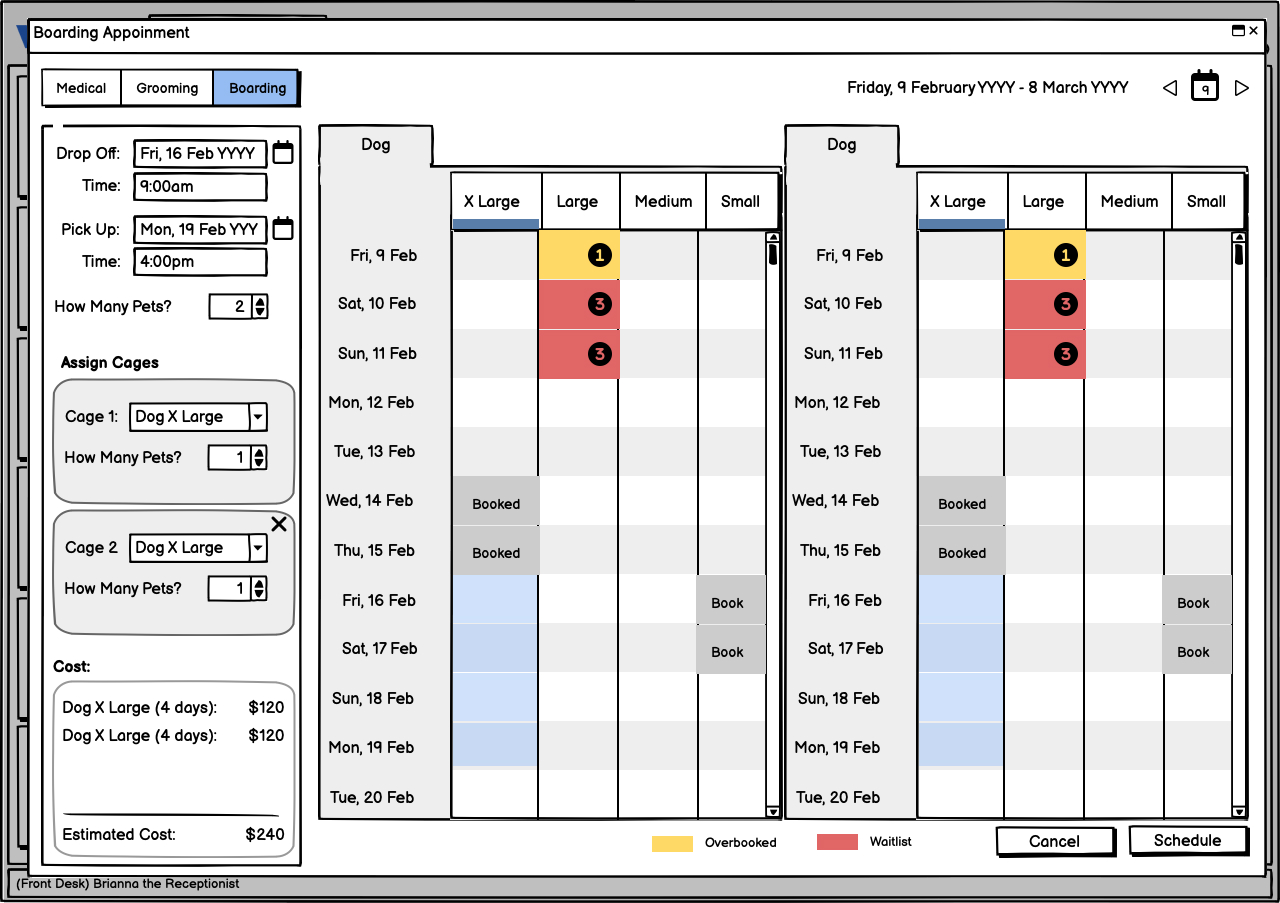
Task: Open the Pick Up date calendar icon
Action: point(283,229)
